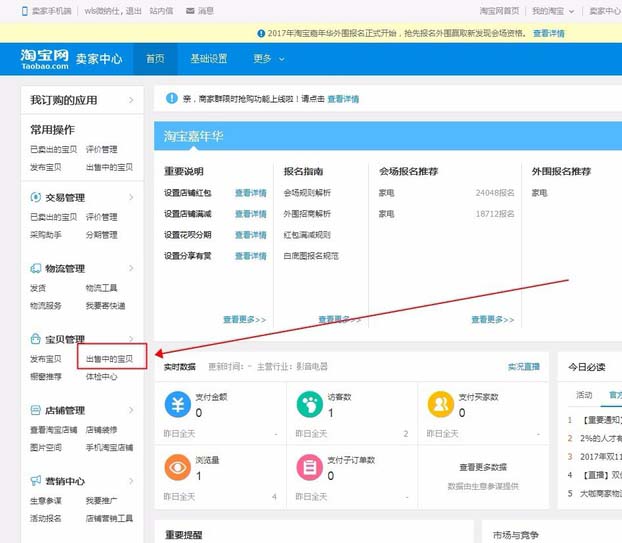Click 查看更多数据 in the data panel

pyautogui.click(x=483, y=467)
